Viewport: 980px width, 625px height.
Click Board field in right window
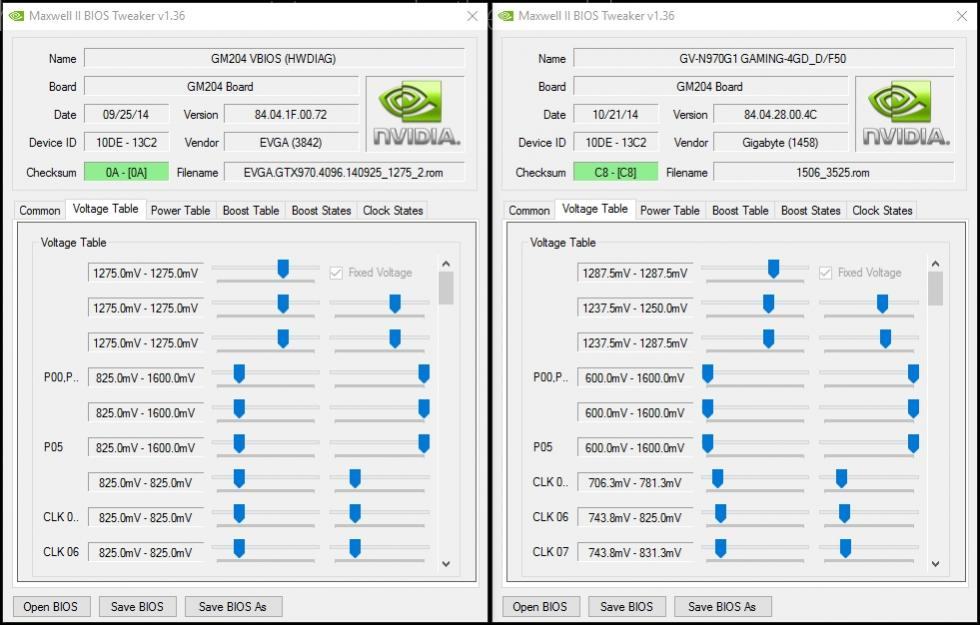coord(710,87)
